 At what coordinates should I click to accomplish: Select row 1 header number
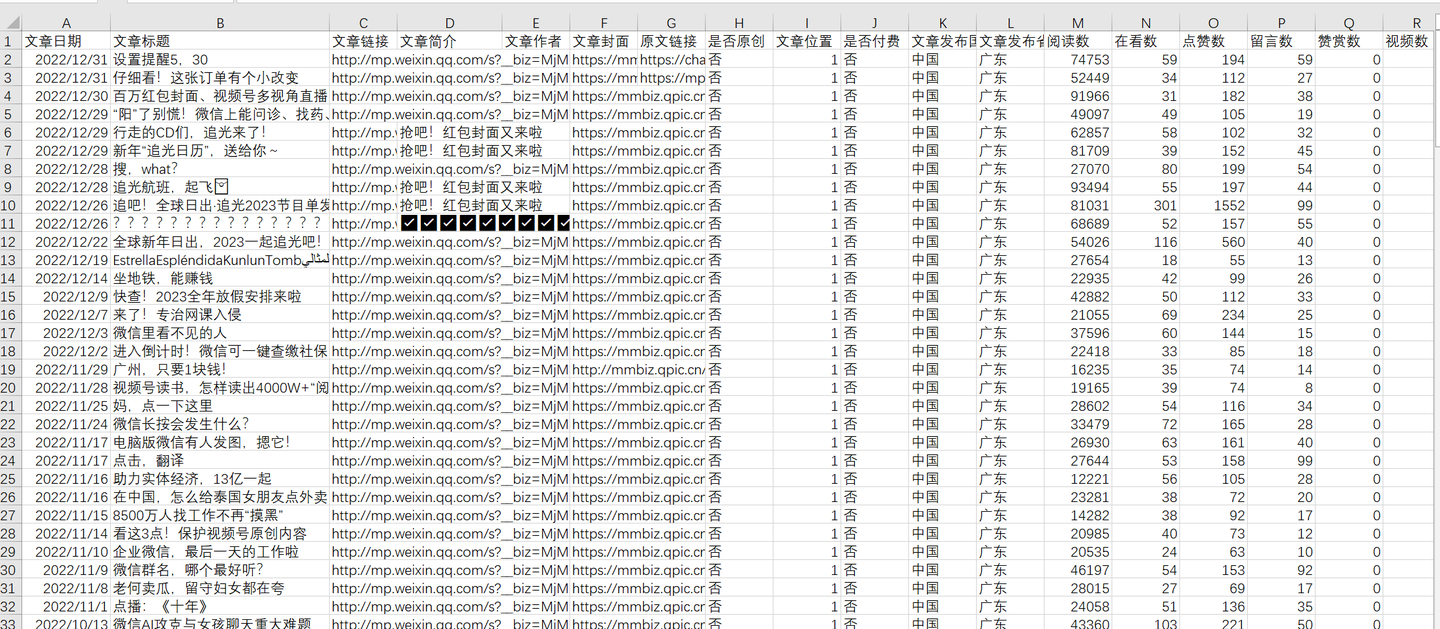coord(11,41)
